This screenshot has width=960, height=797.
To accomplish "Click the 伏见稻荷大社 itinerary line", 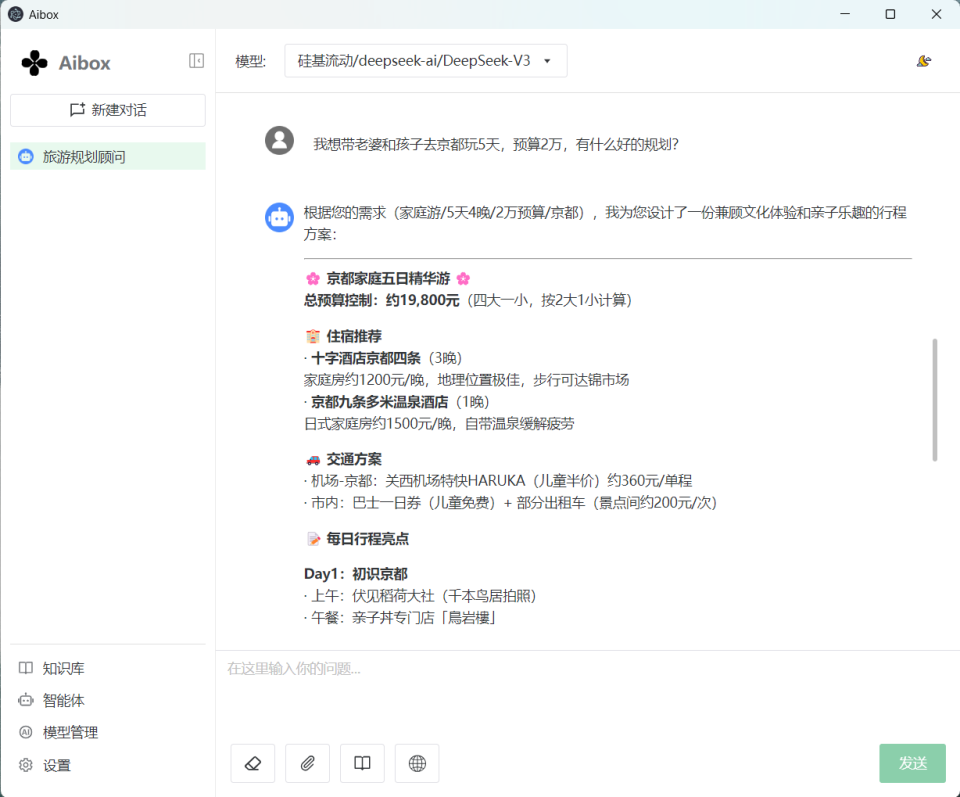I will 420,596.
